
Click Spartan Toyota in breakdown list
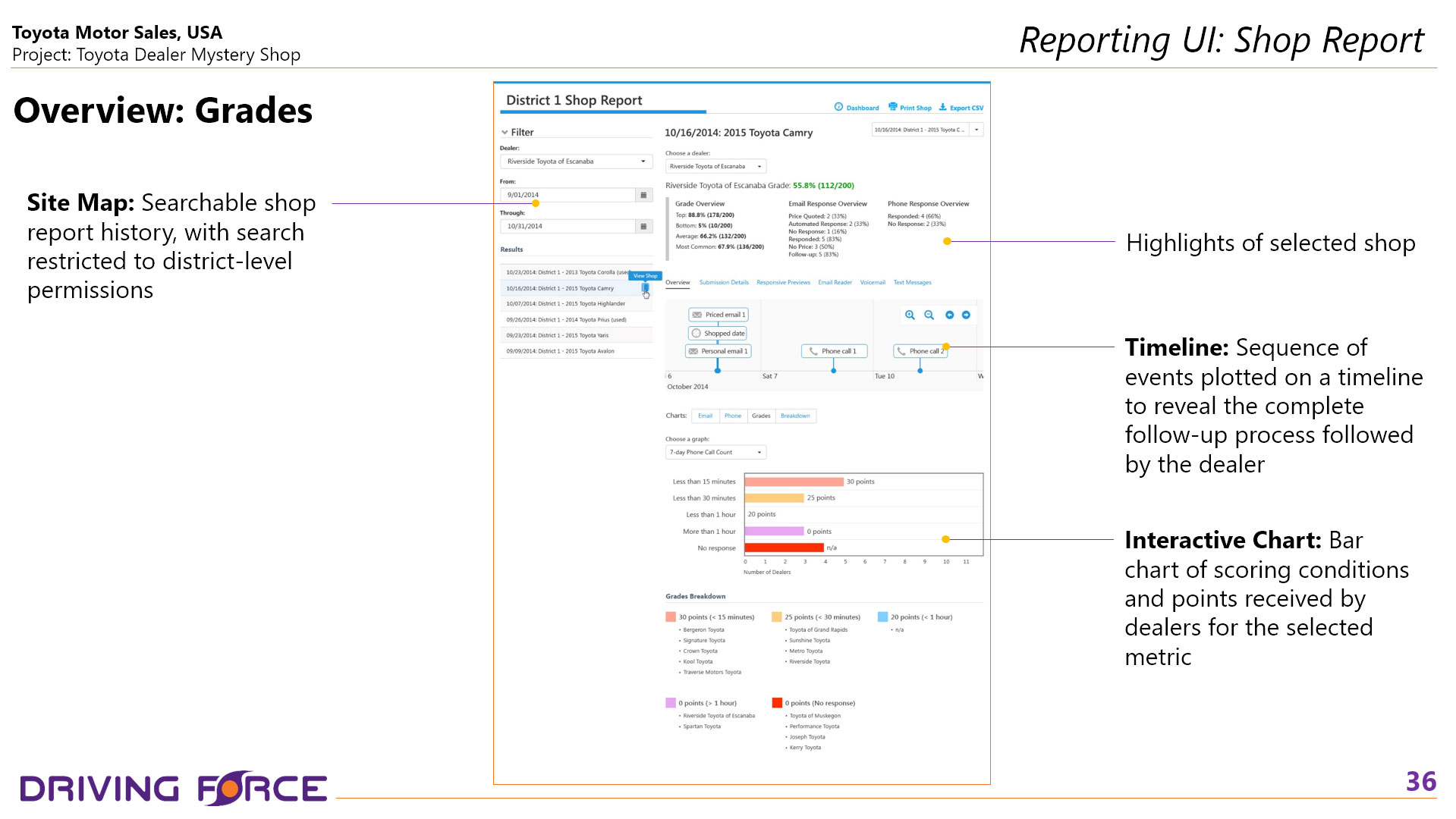[x=702, y=726]
